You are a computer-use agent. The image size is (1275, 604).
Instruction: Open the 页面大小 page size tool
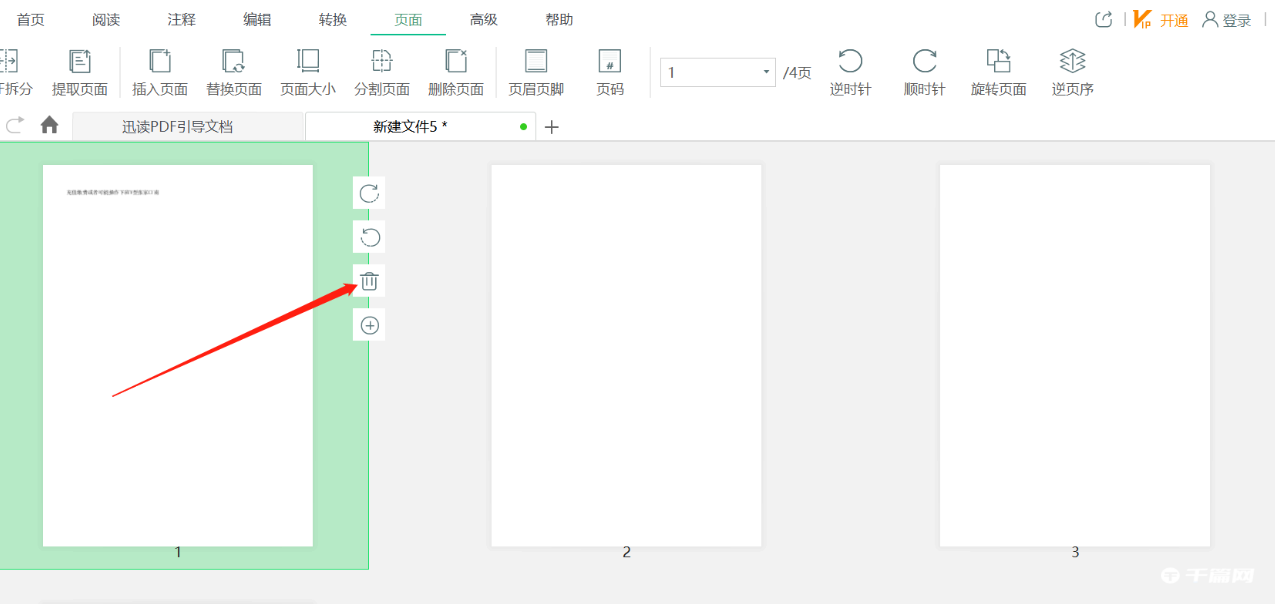(308, 62)
